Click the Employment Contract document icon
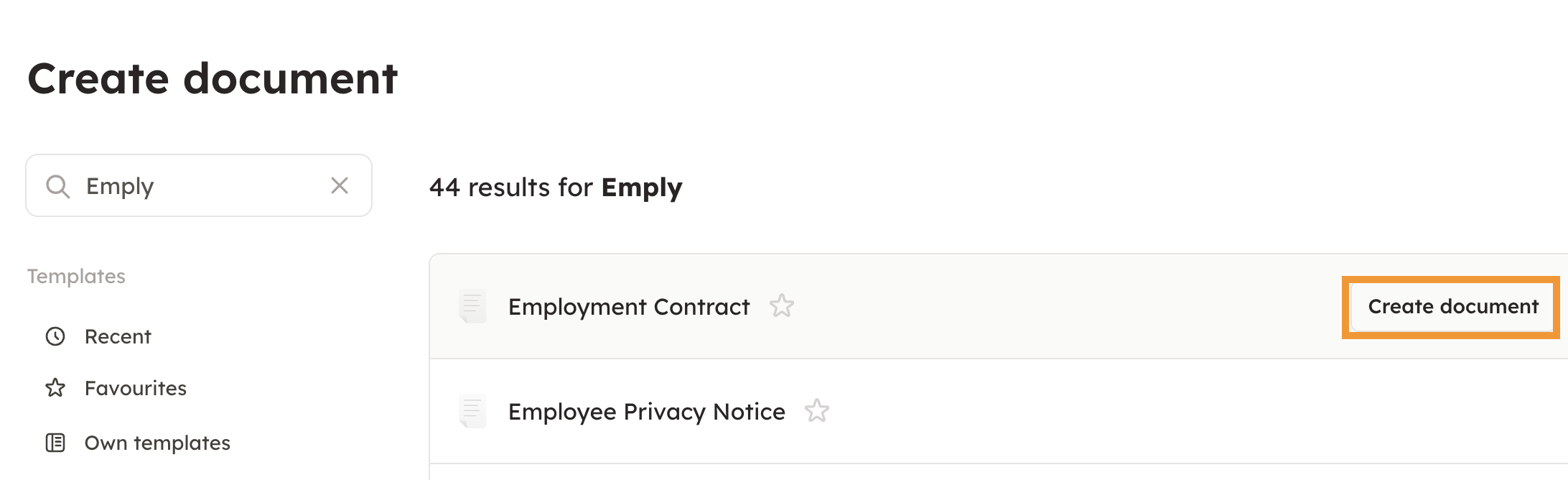This screenshot has height=480, width=1568. (x=472, y=306)
